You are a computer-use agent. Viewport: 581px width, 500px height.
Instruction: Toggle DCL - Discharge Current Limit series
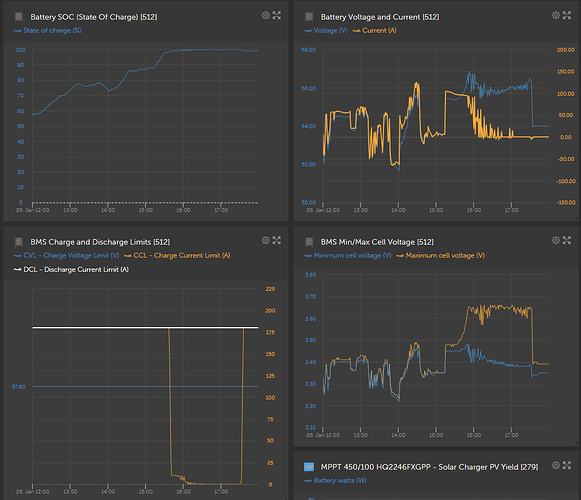[x=71, y=269]
